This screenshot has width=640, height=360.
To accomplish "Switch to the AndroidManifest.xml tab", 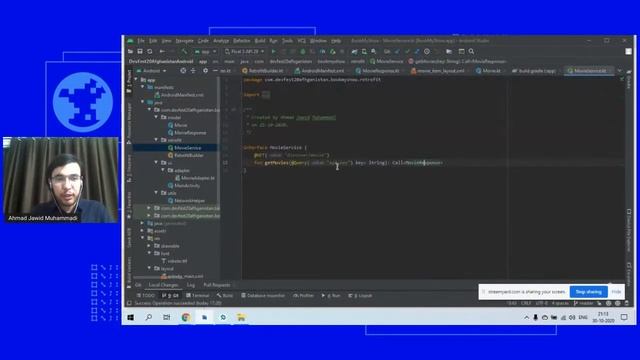I will (320, 71).
